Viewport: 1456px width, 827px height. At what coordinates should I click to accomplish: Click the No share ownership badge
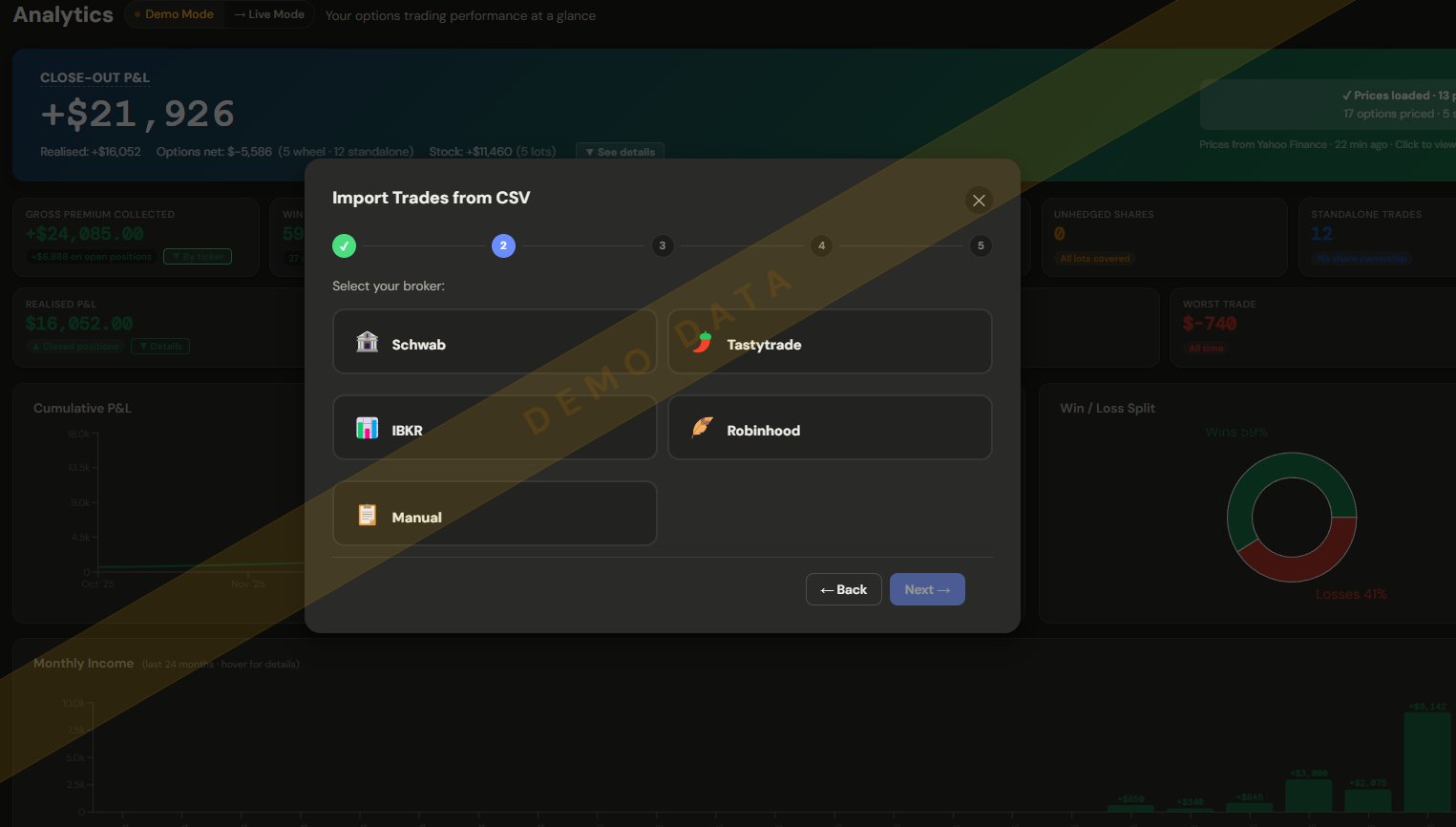tap(1361, 258)
